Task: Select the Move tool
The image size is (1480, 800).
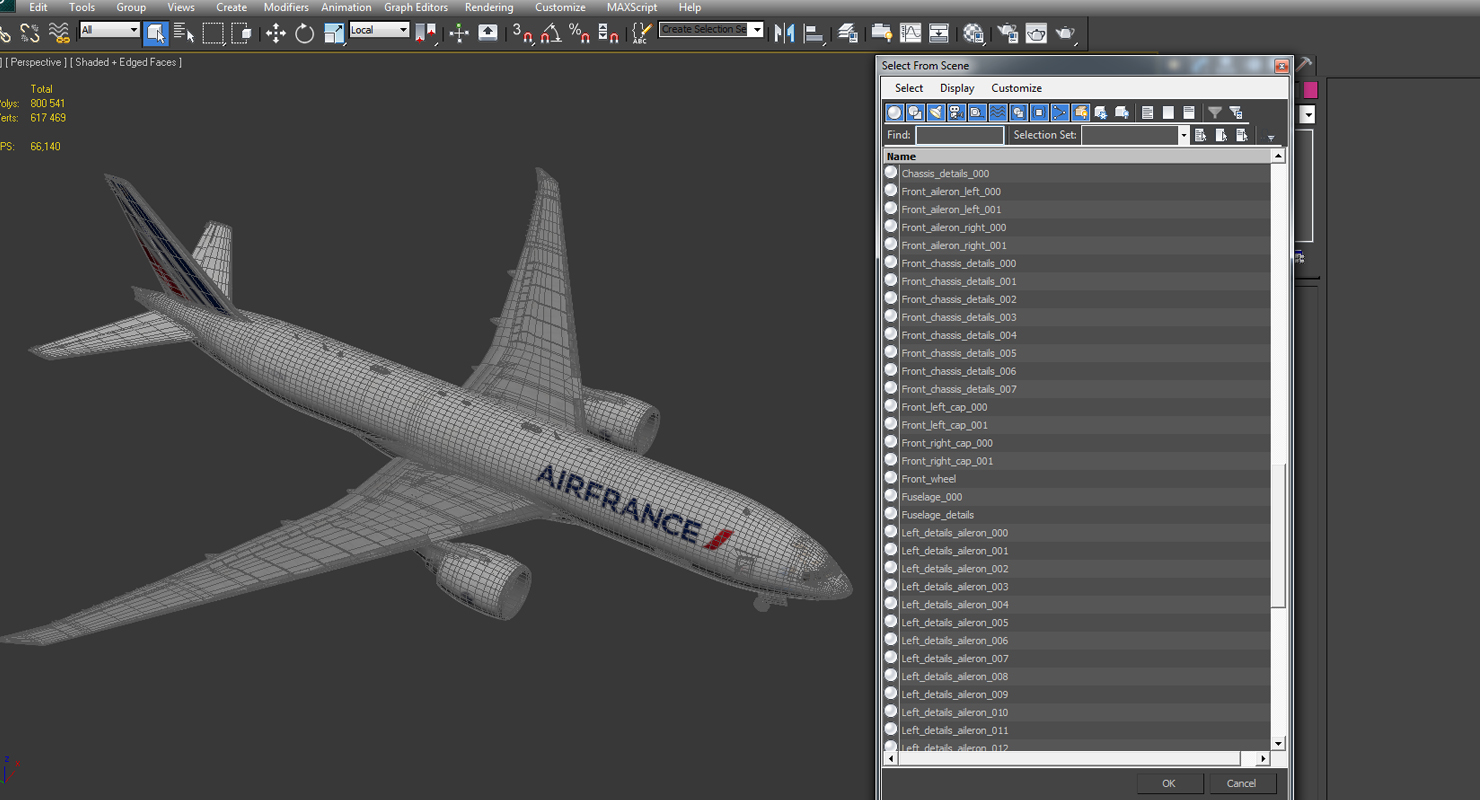Action: pyautogui.click(x=276, y=33)
